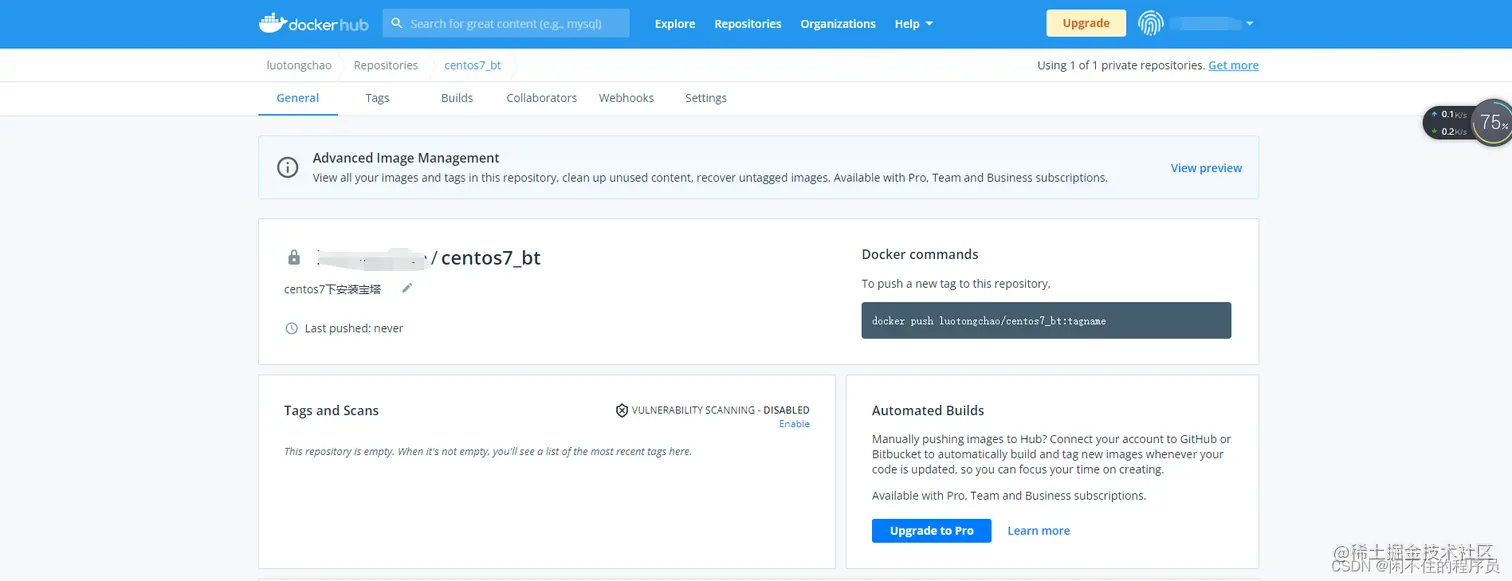Click the vulnerability scanning shield icon
This screenshot has height=581, width=1512.
[x=621, y=410]
